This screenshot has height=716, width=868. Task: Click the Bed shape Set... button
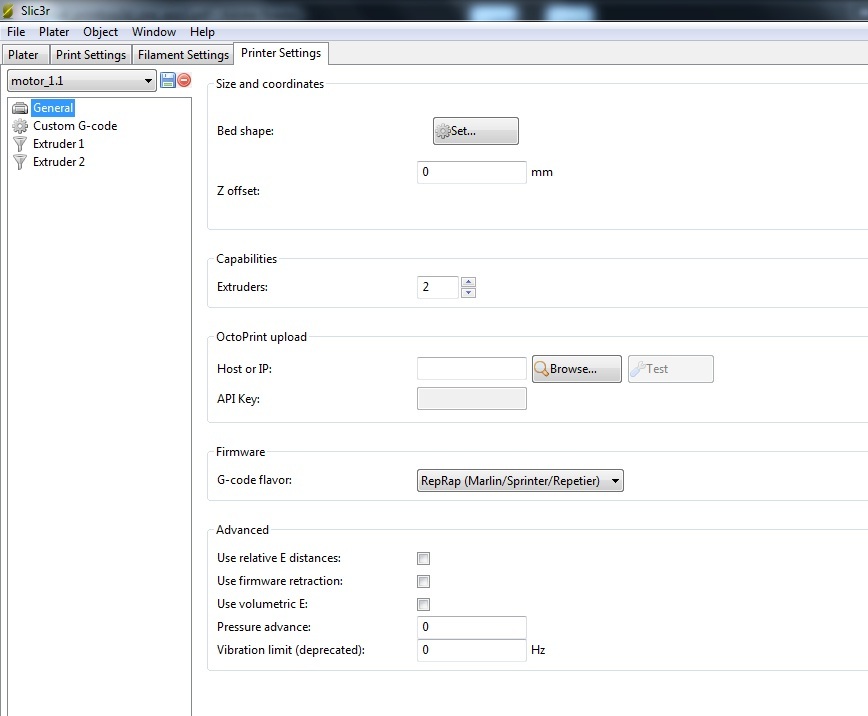coord(476,131)
